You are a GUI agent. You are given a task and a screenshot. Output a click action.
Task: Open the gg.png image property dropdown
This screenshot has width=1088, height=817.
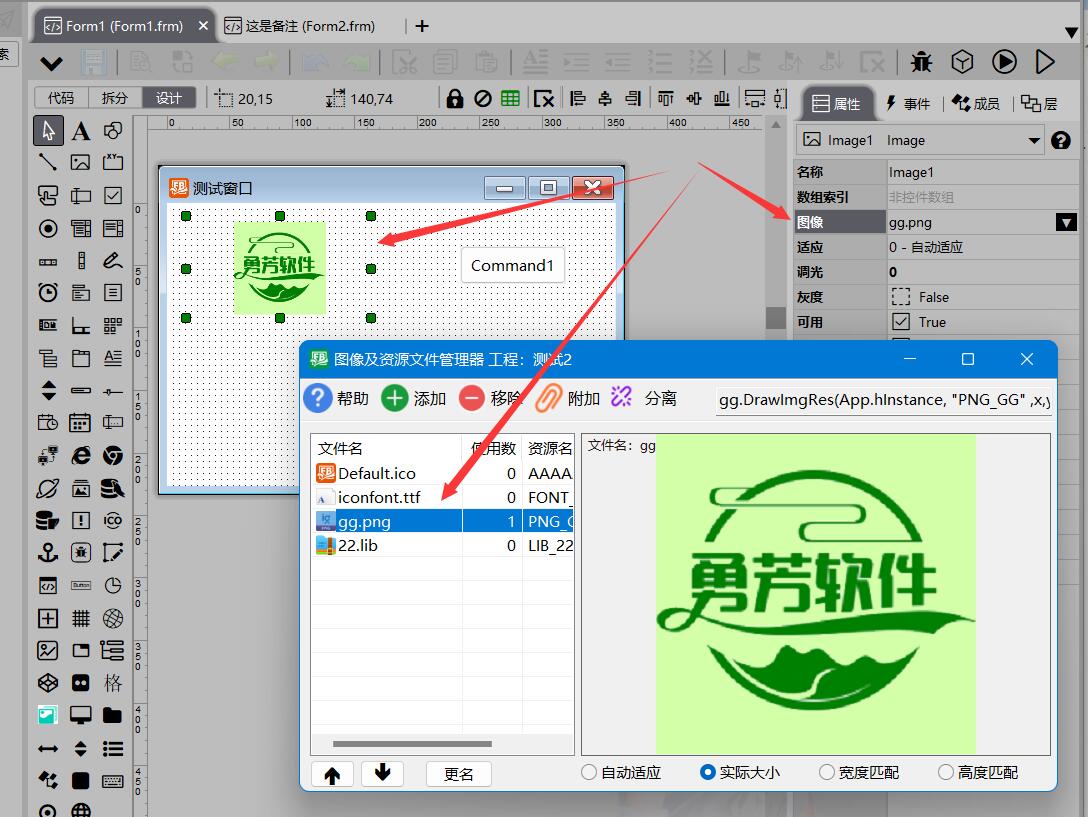(x=1067, y=222)
